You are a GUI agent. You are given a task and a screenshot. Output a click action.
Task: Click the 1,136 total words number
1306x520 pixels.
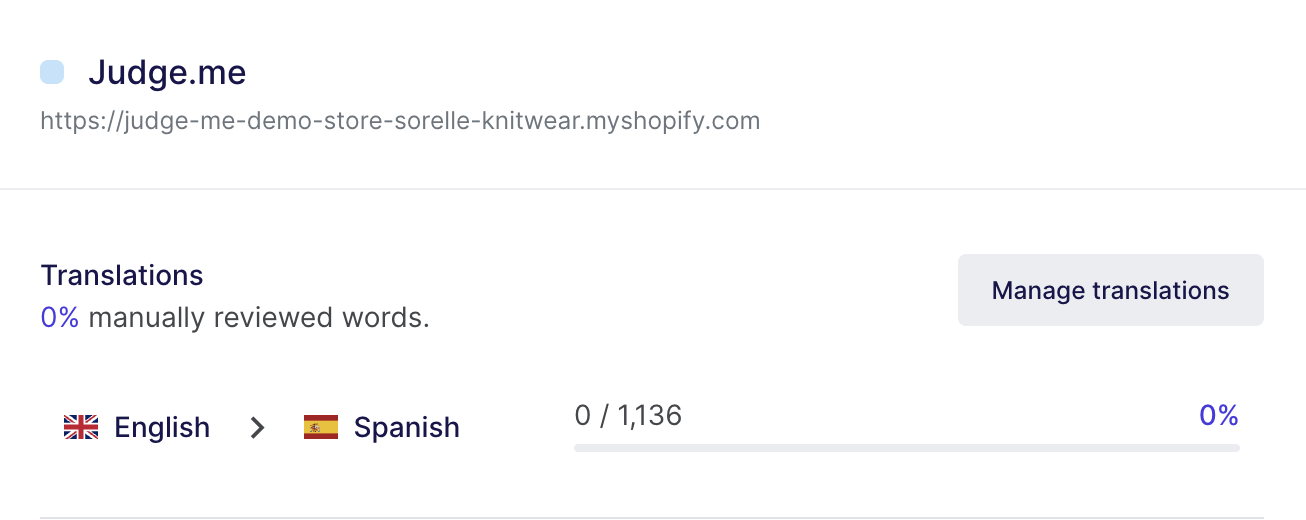coord(650,415)
